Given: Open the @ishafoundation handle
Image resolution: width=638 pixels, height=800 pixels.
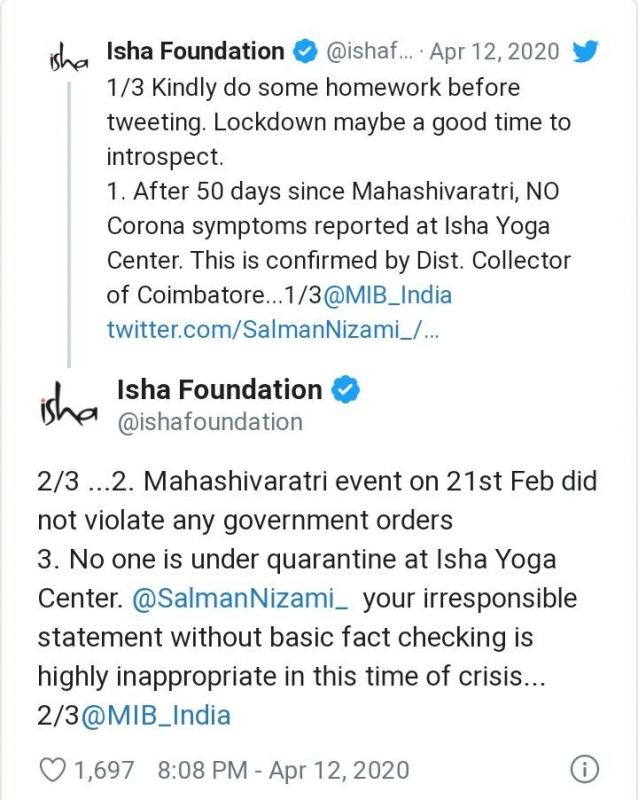Looking at the screenshot, I should coord(210,422).
